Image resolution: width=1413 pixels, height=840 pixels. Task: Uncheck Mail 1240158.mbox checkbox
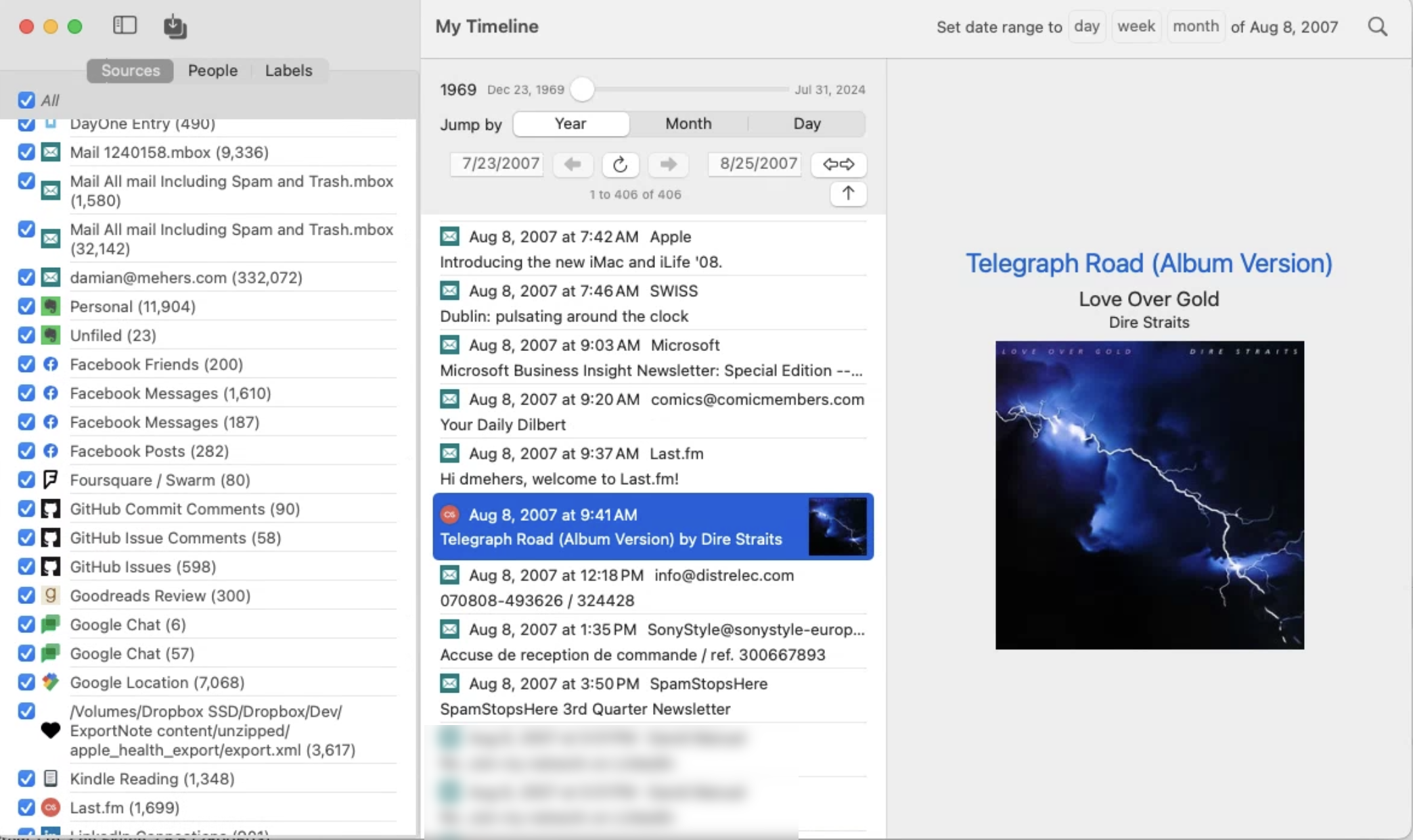pyautogui.click(x=26, y=152)
